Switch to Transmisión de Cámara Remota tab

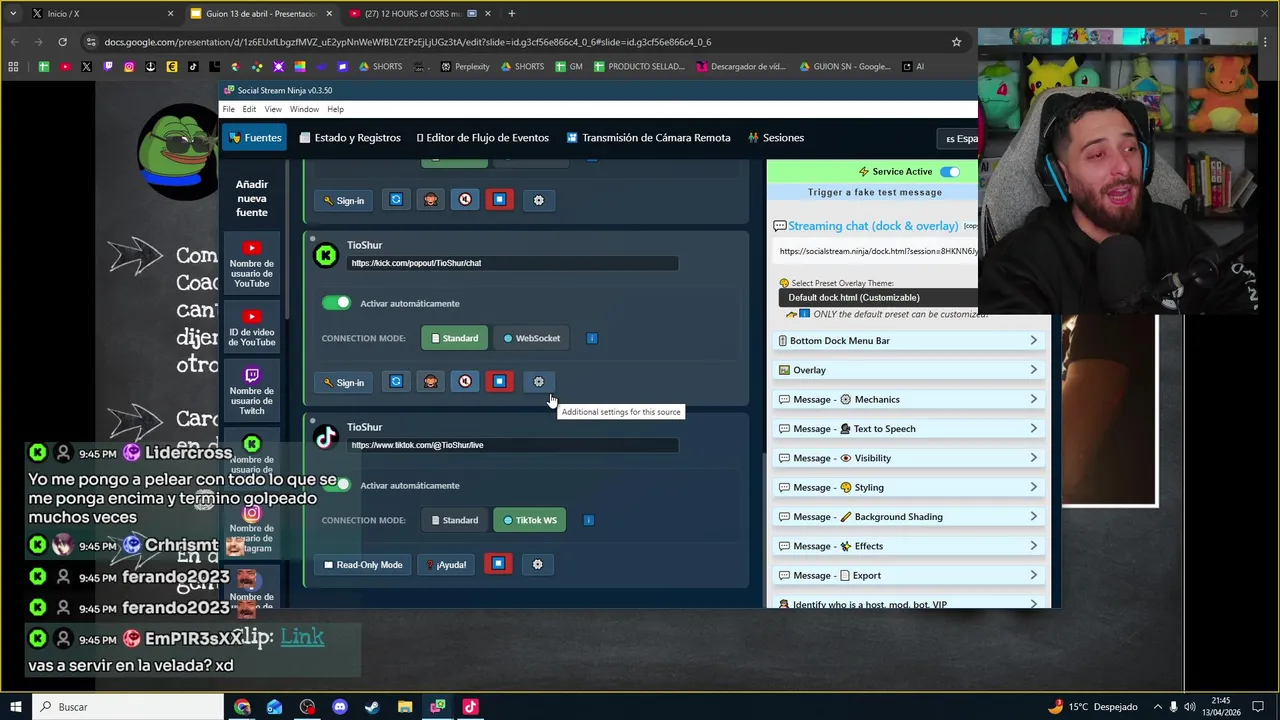point(648,138)
